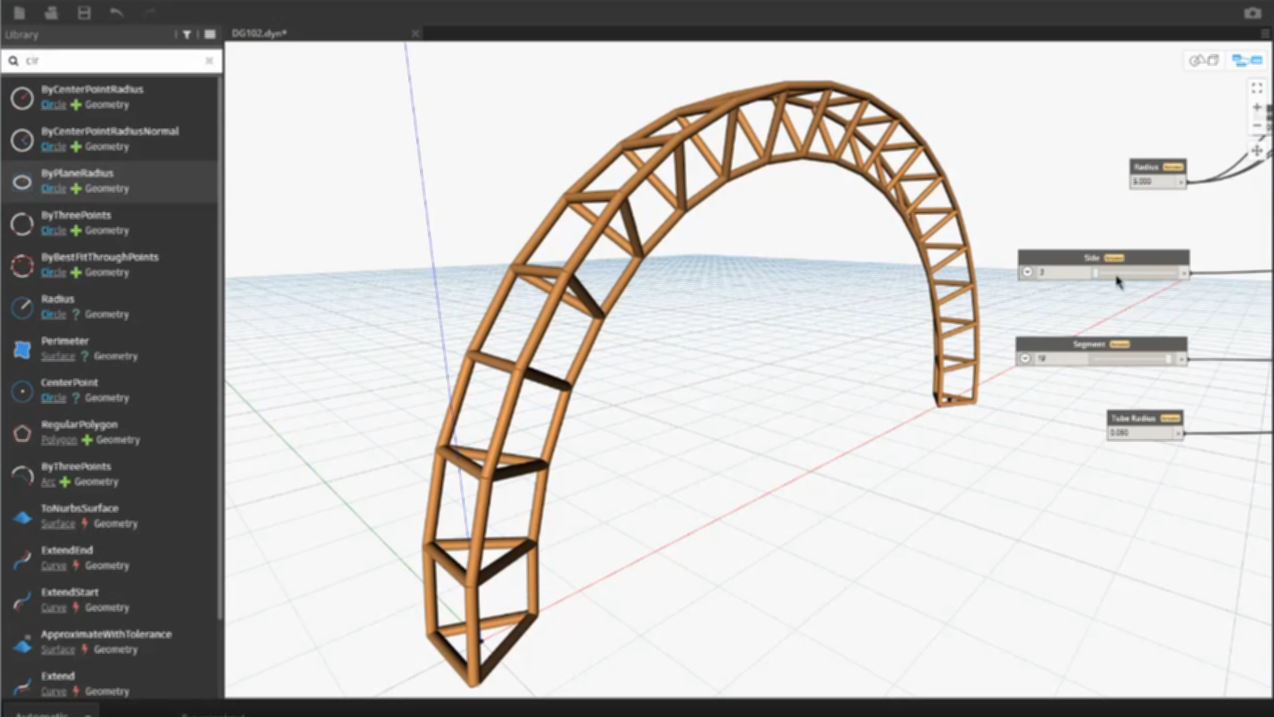Click the Save icon in toolbar
1274x717 pixels.
tap(84, 13)
